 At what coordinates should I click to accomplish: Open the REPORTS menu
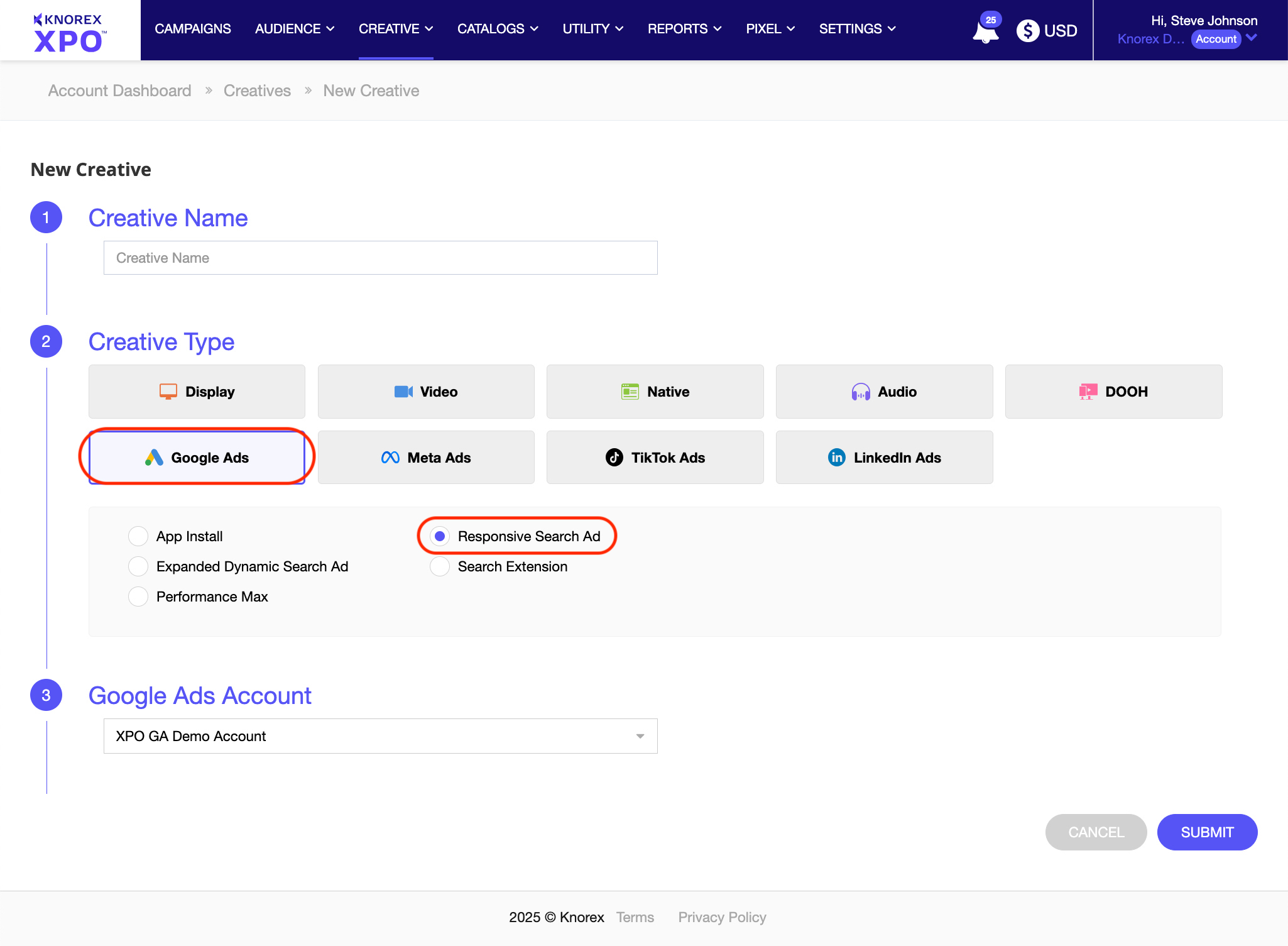[x=679, y=28]
